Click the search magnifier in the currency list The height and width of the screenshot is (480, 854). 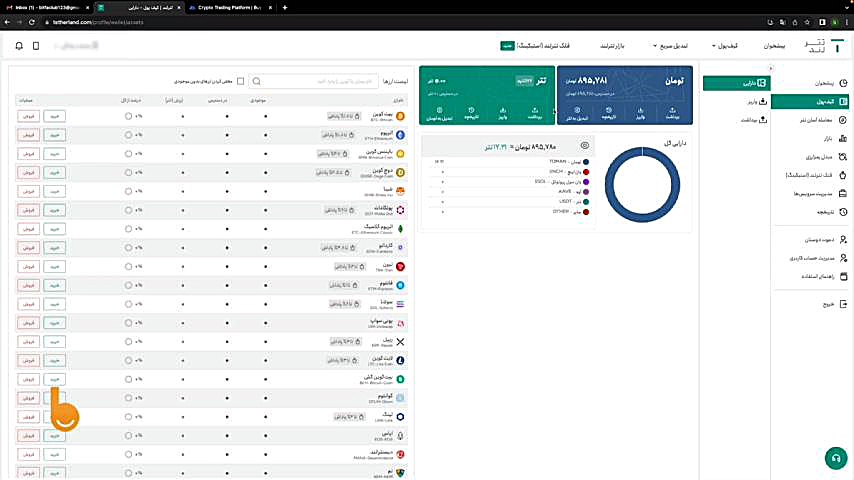pyautogui.click(x=257, y=81)
